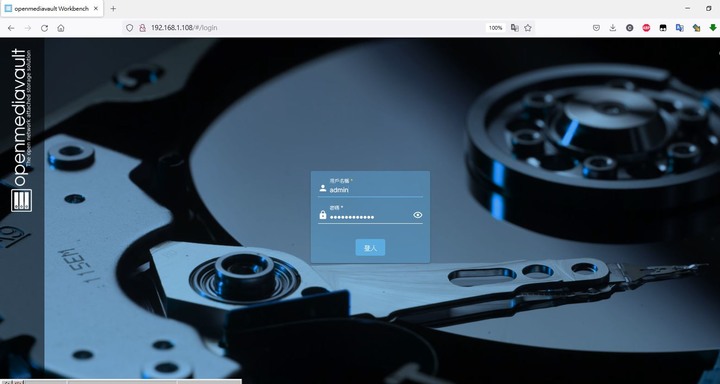Close the openmediavault Workbench tab
The image size is (720, 384).
pos(96,9)
